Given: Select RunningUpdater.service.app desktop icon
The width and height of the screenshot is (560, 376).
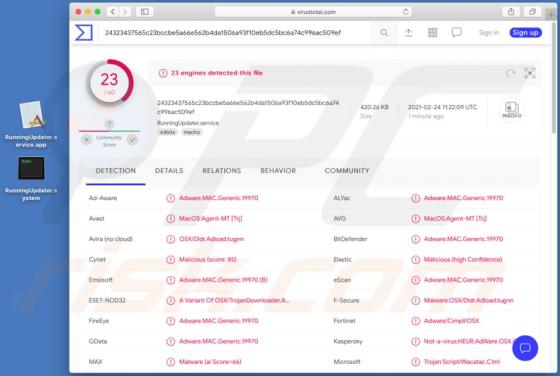Looking at the screenshot, I should pyautogui.click(x=31, y=125).
